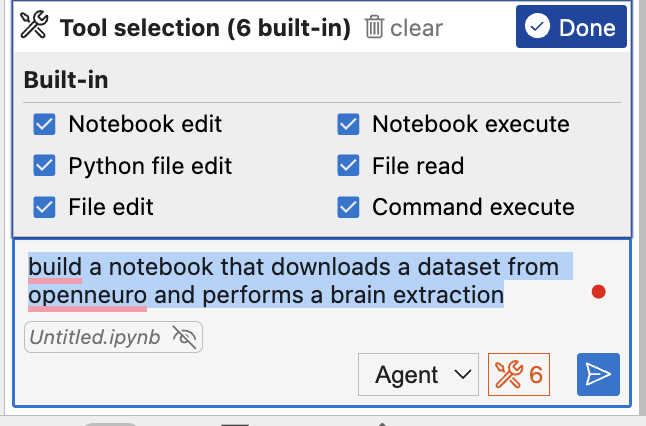Disable the File read checkbox

[x=348, y=166]
